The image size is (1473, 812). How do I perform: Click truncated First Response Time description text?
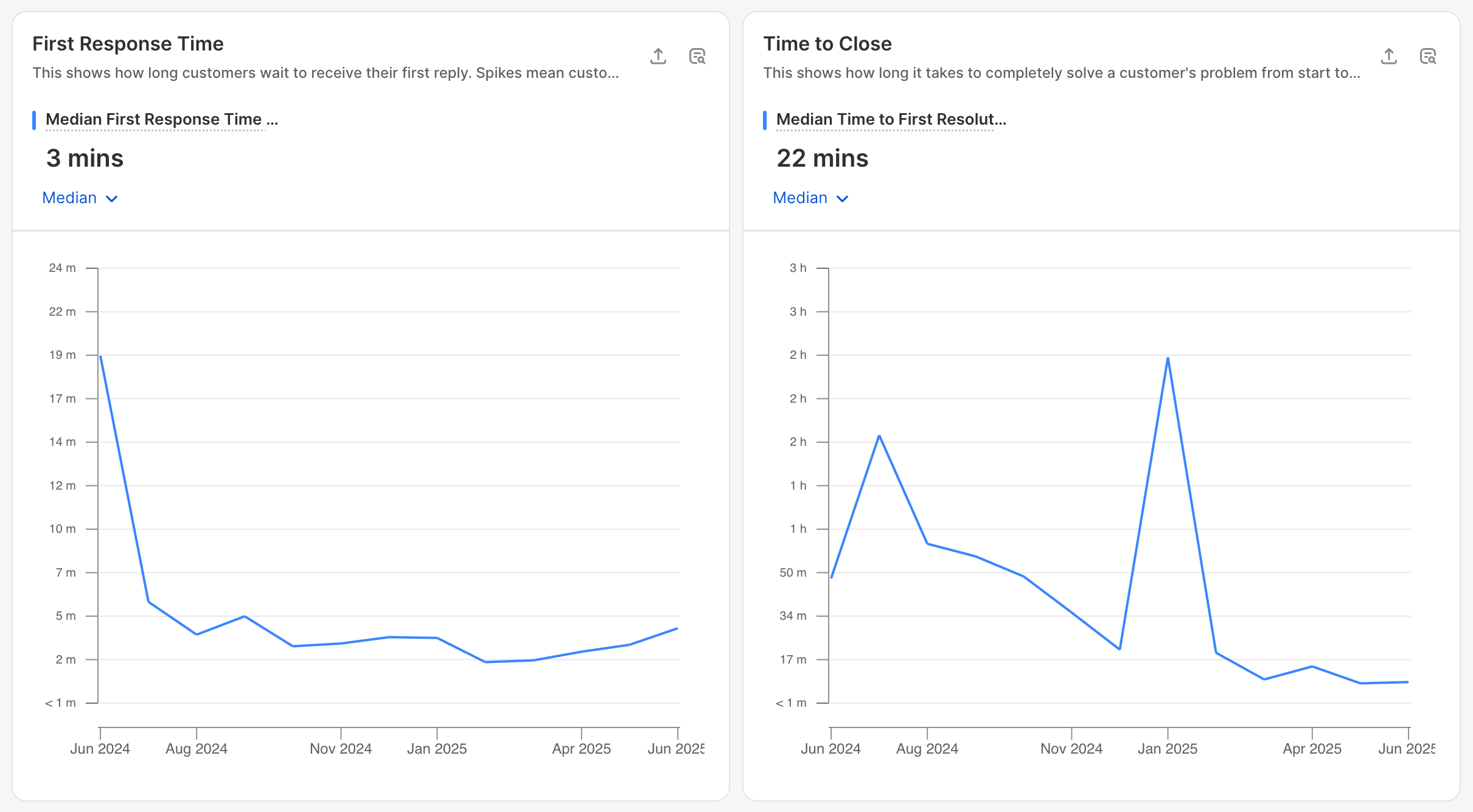(326, 73)
